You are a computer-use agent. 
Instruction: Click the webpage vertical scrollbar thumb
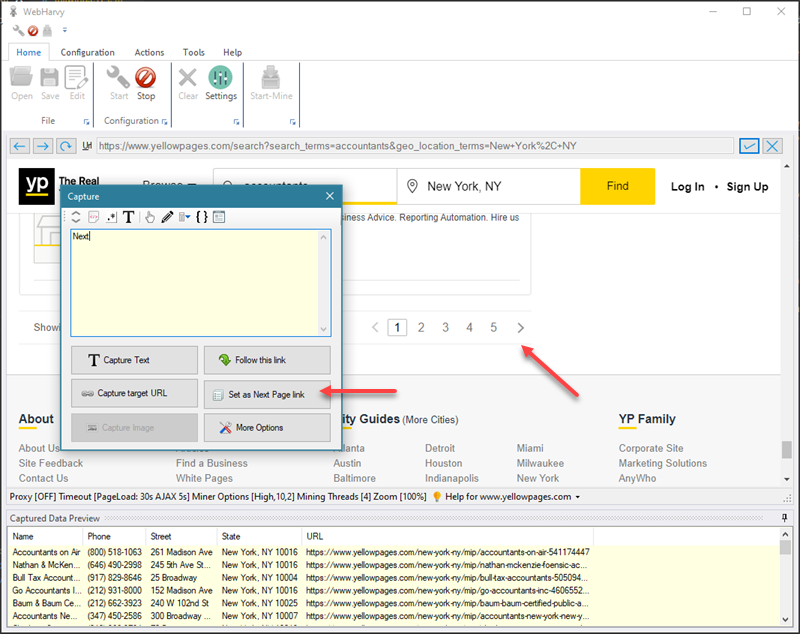787,450
